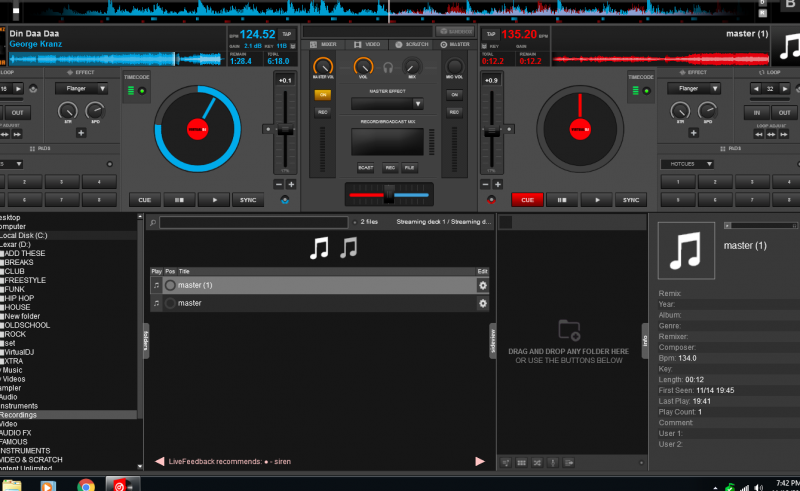Toggle REC under Mic Vol

tap(454, 112)
